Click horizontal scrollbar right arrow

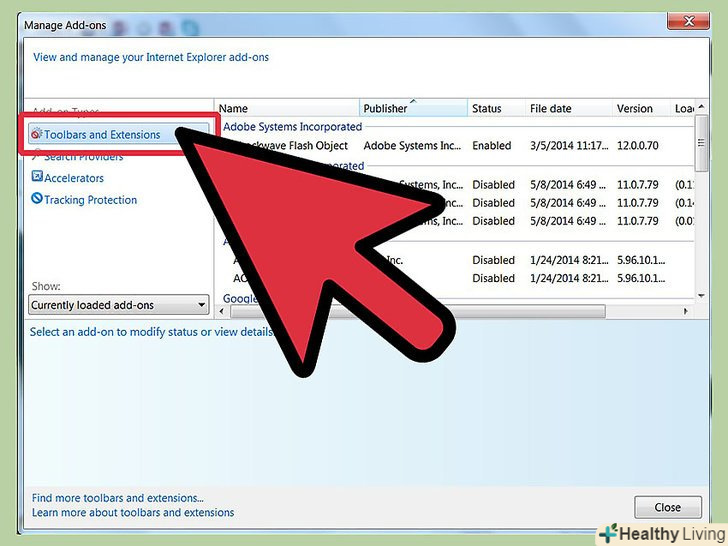(686, 311)
